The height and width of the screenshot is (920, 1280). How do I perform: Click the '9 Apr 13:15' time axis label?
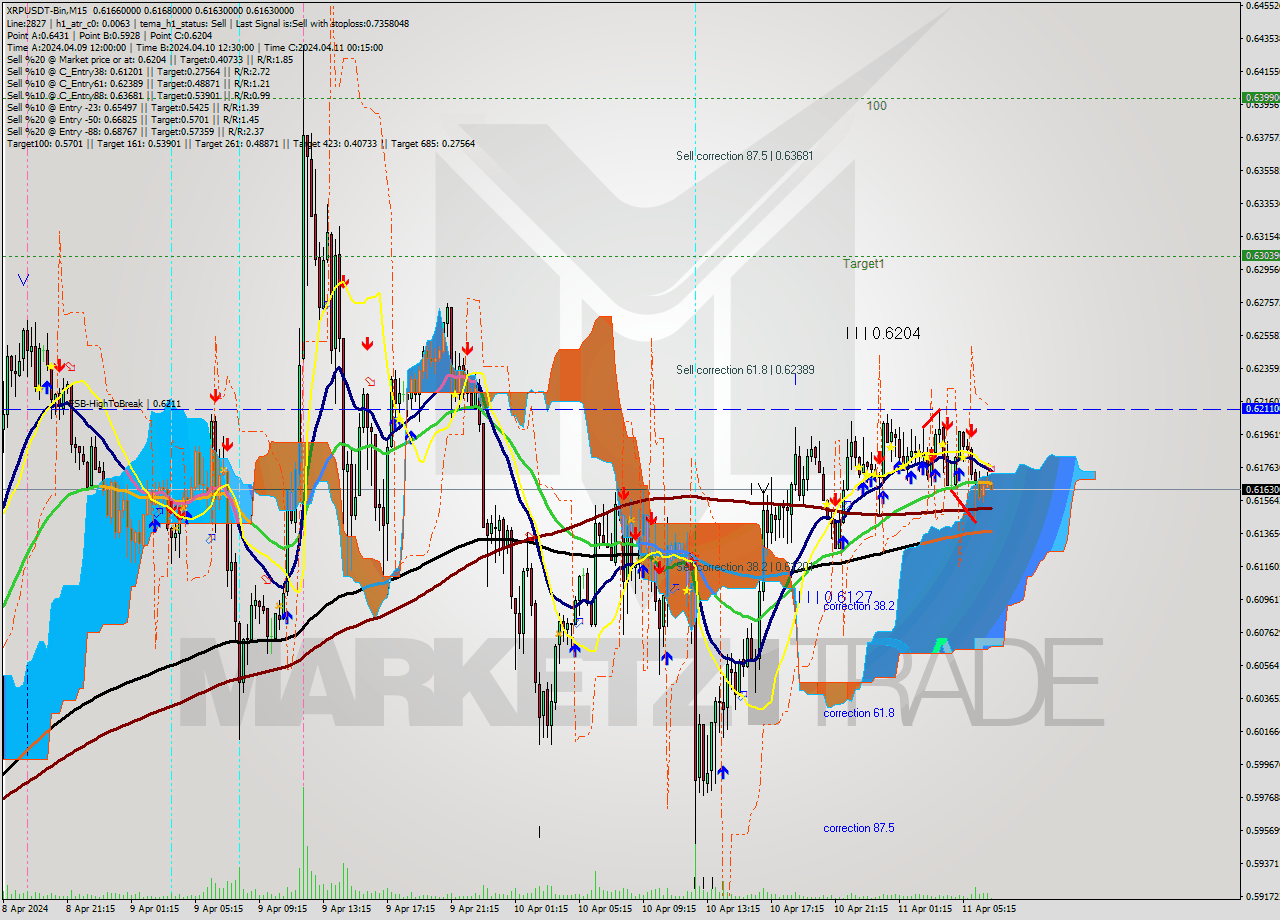point(346,909)
